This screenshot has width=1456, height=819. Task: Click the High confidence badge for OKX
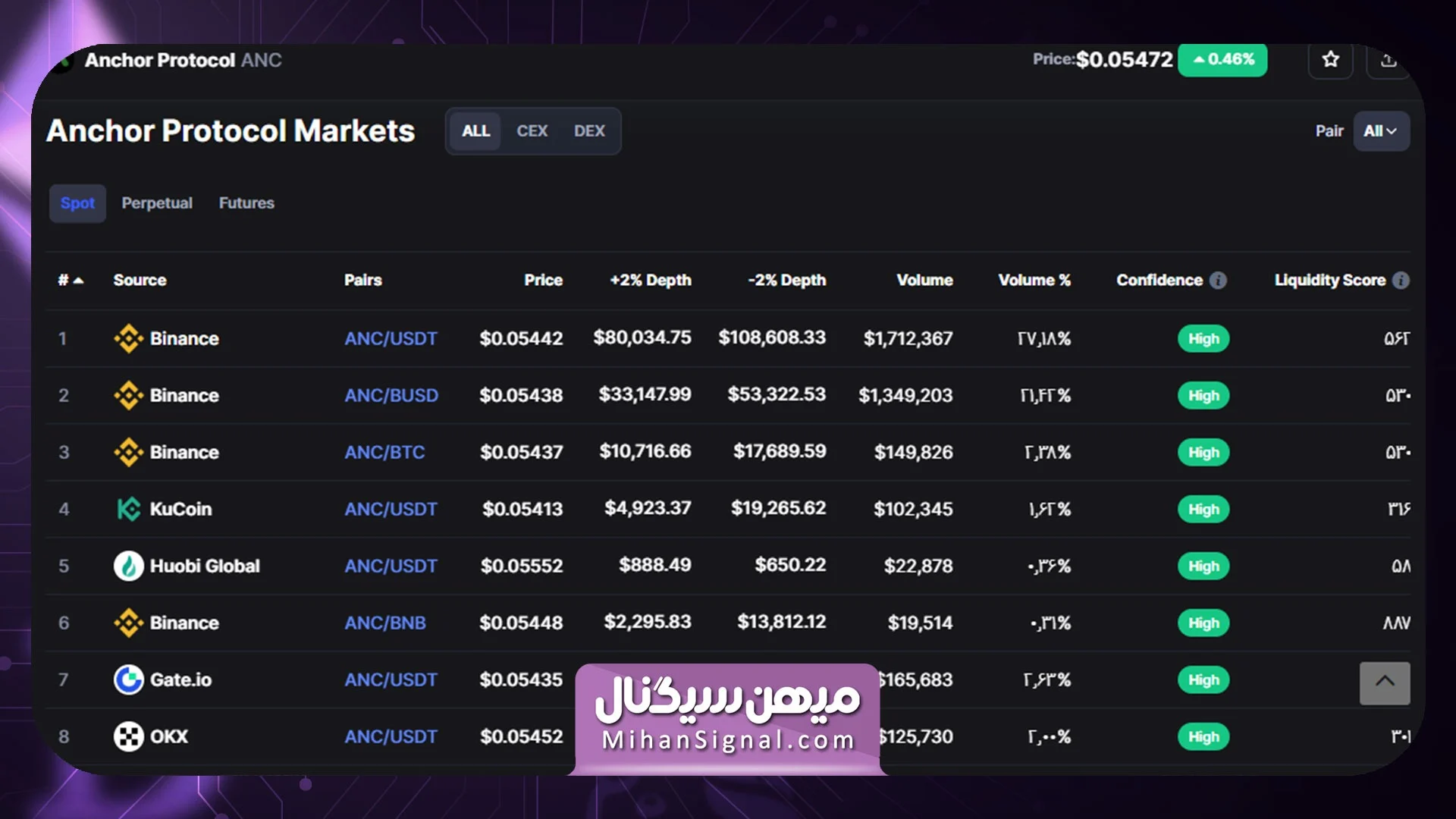(1203, 737)
